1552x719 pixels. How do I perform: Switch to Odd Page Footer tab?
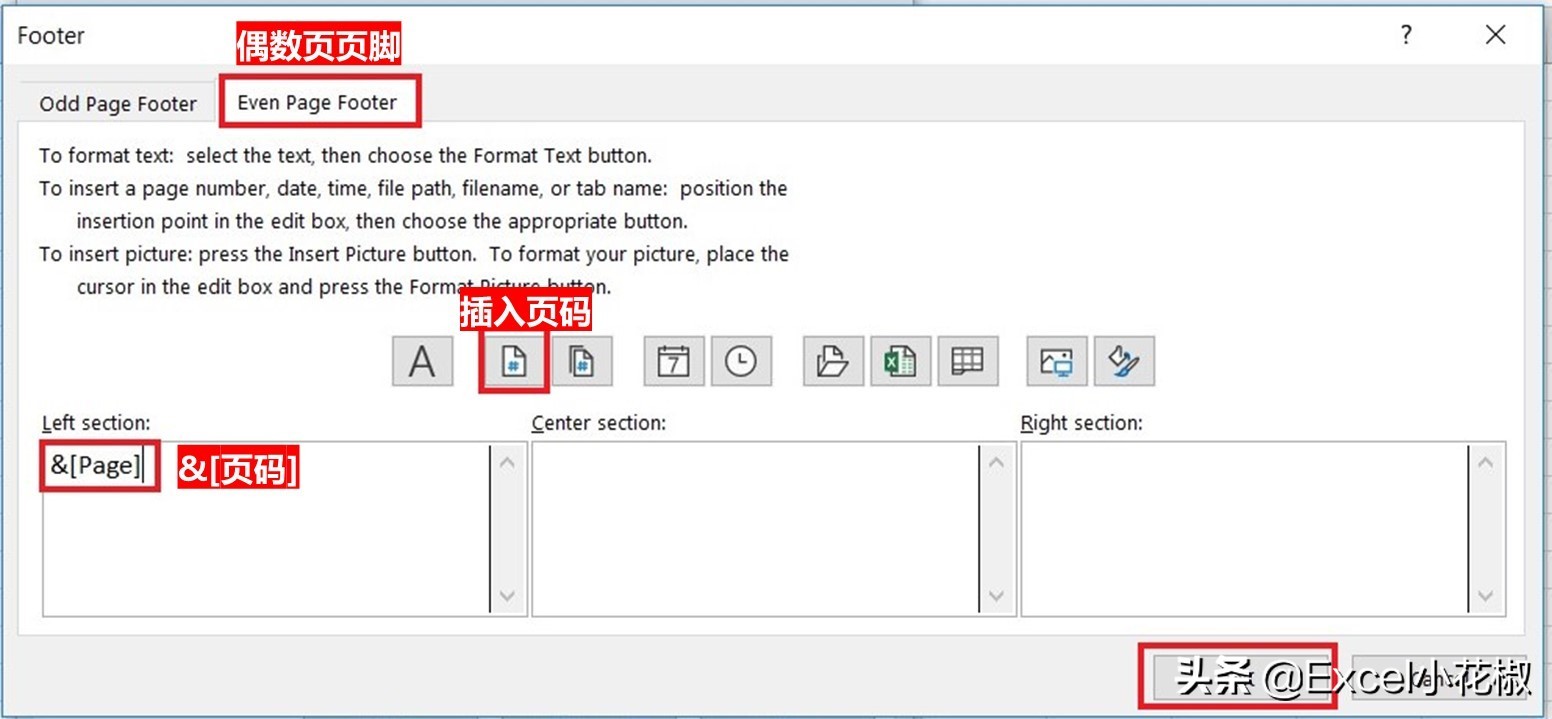118,104
